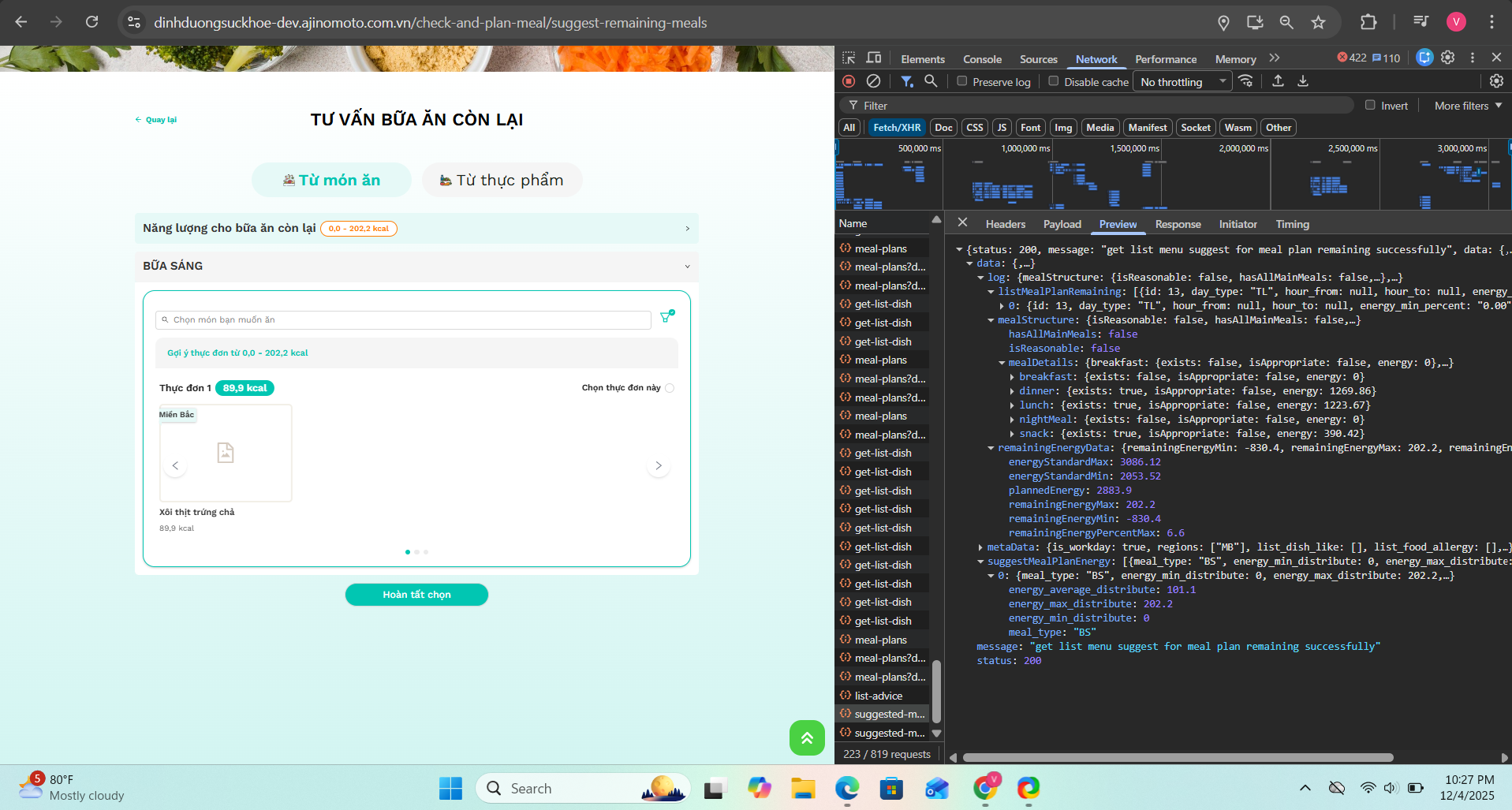1512x810 pixels.
Task: Switch to the Elements tab
Action: pos(923,59)
